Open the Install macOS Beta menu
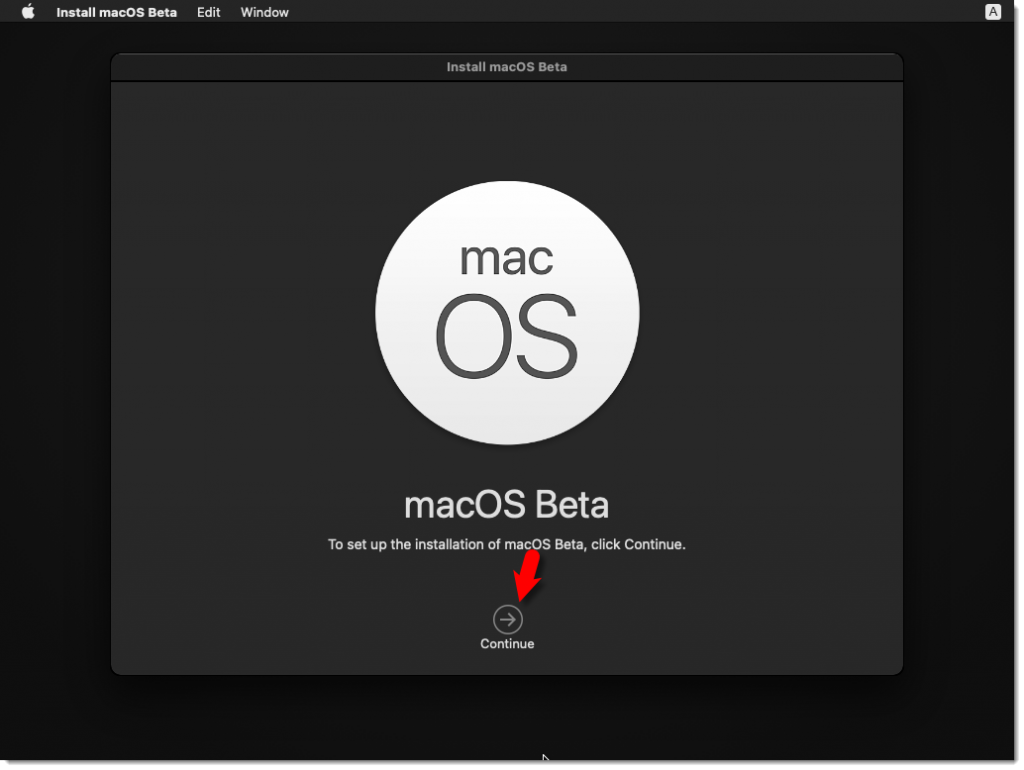The width and height of the screenshot is (1024, 770). tap(116, 12)
